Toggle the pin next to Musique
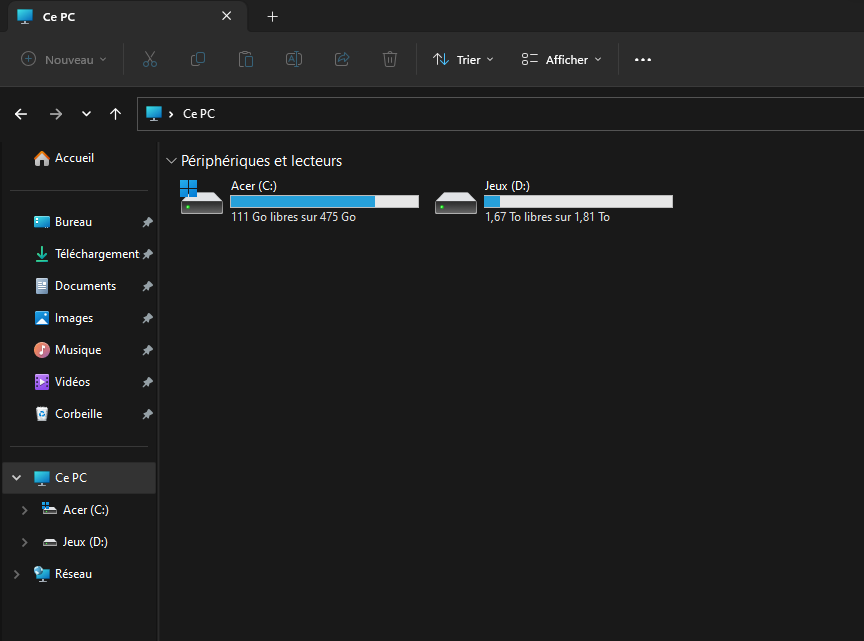The image size is (864, 641). coord(147,350)
